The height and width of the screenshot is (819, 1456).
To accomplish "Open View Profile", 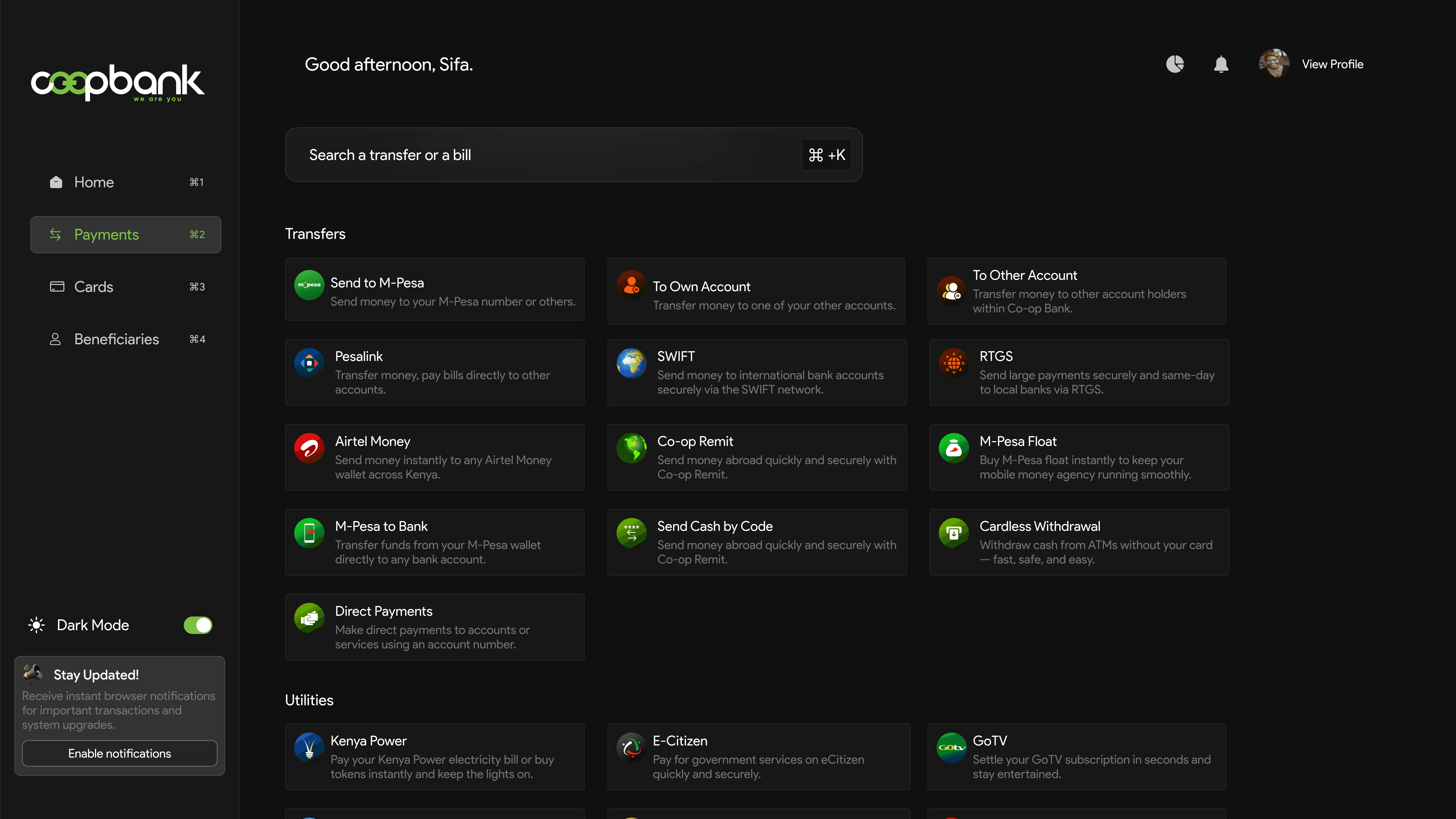I will (1332, 64).
